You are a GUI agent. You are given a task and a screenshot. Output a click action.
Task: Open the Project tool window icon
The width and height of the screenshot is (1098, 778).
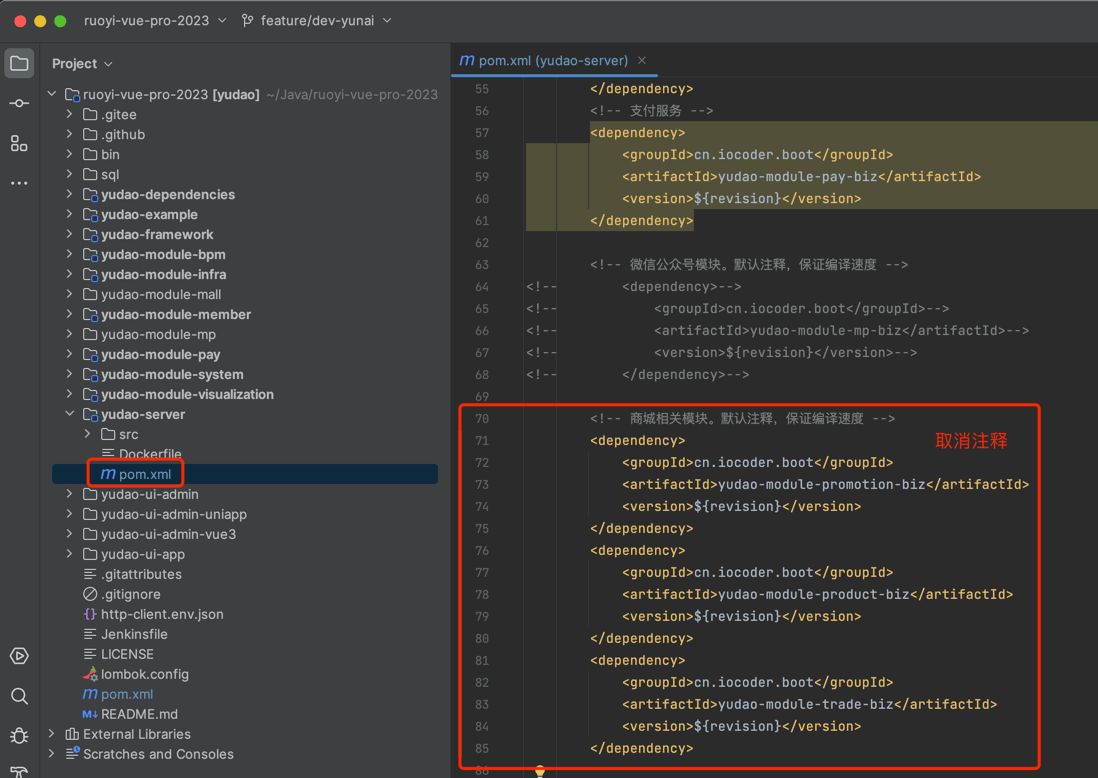(19, 64)
